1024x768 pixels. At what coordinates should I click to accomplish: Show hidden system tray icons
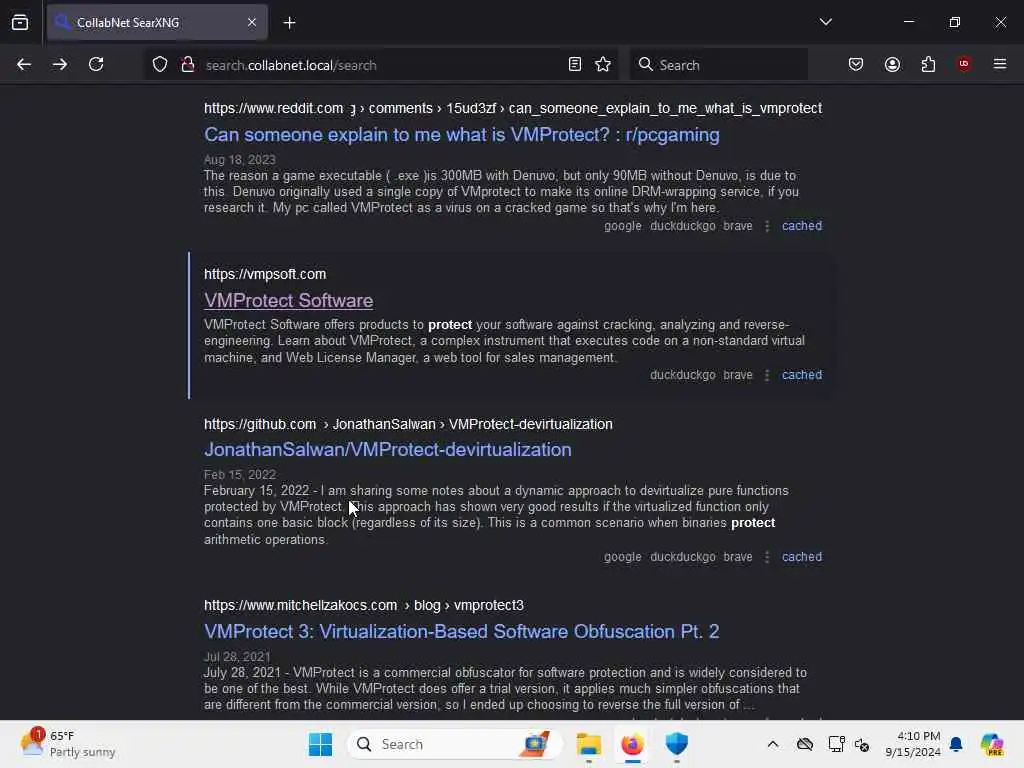click(x=773, y=744)
